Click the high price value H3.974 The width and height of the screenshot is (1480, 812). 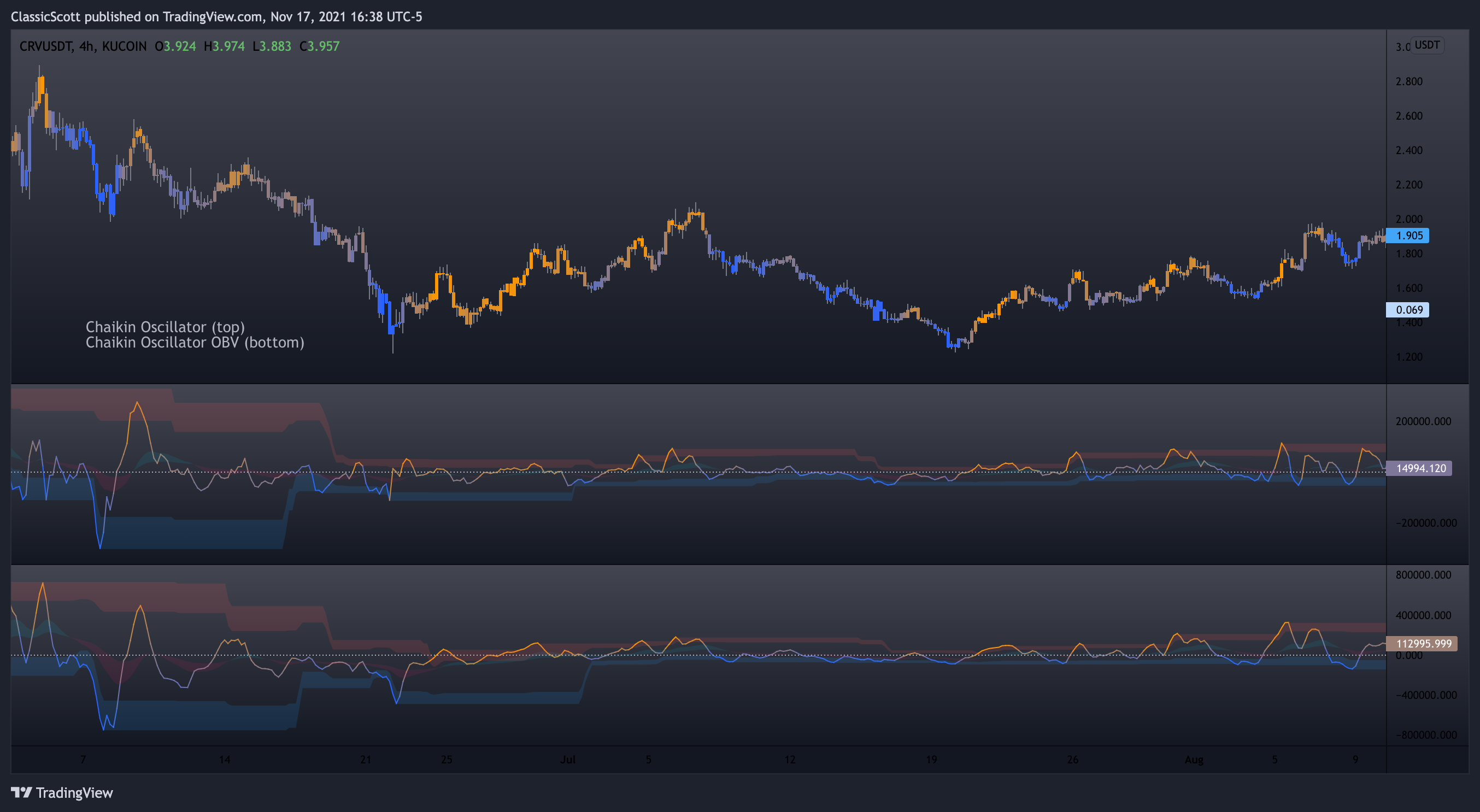[224, 46]
